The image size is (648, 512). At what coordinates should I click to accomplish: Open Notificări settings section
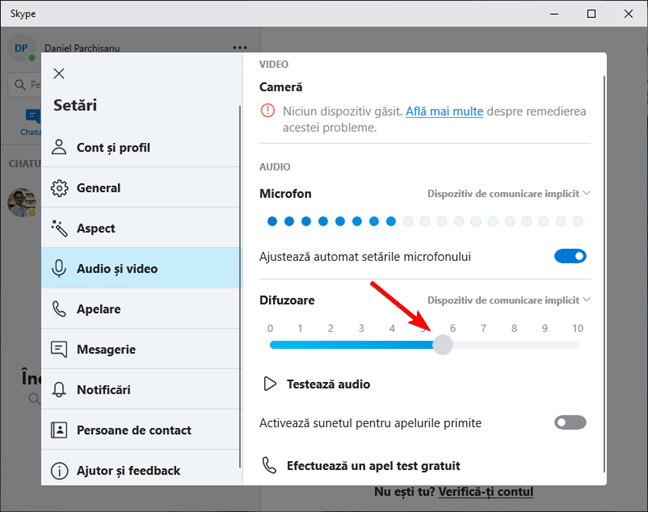[x=141, y=389]
